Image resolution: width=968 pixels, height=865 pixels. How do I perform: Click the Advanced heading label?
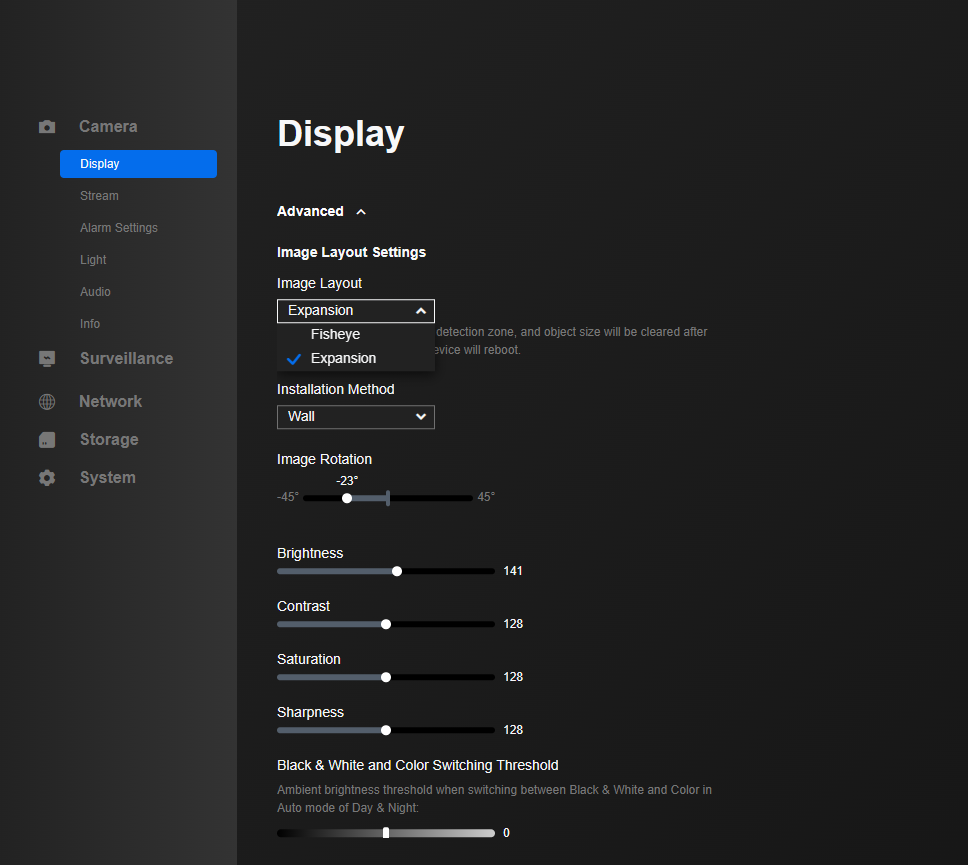tap(310, 211)
